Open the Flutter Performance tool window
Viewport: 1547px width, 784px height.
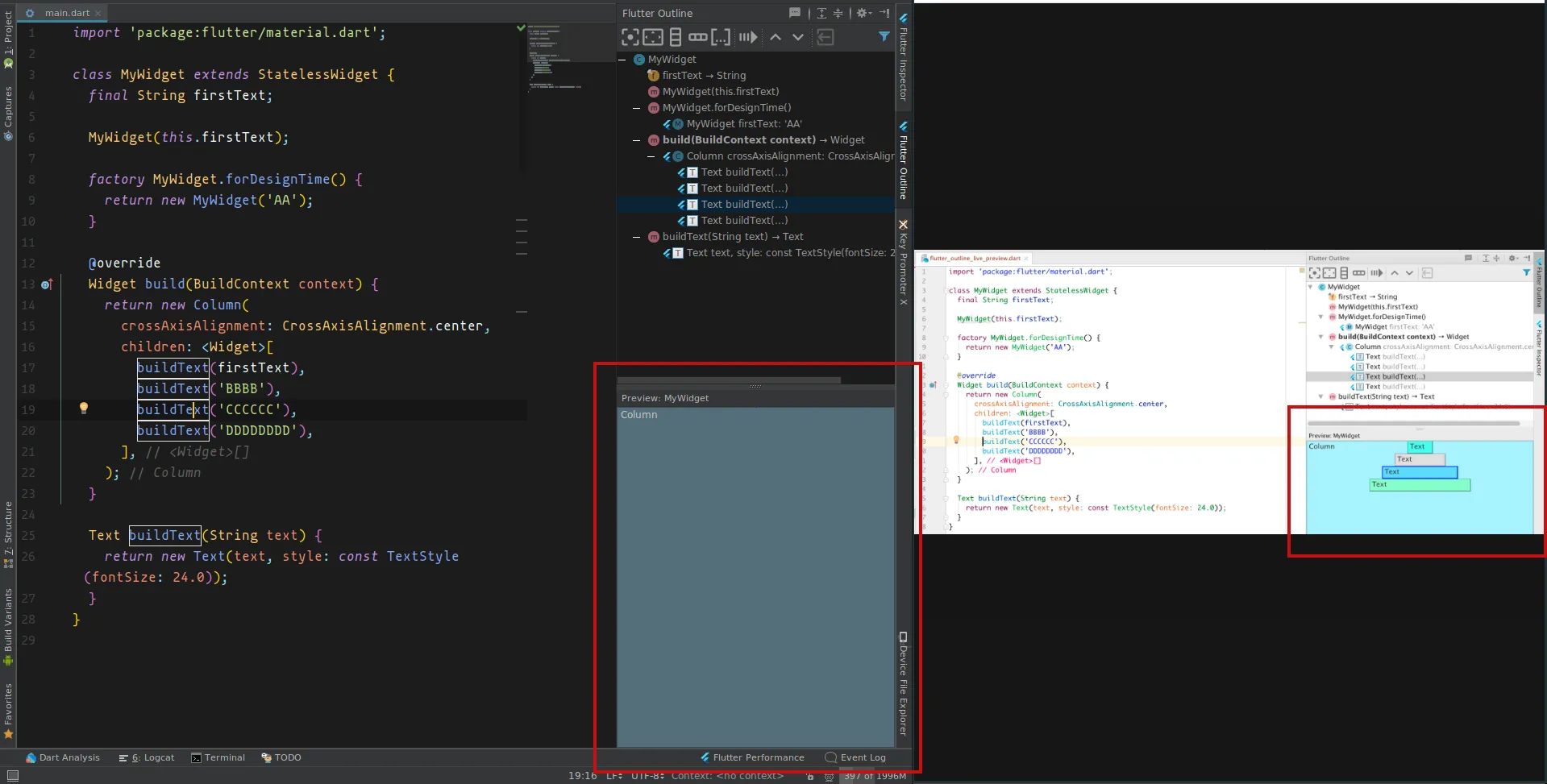click(x=752, y=757)
